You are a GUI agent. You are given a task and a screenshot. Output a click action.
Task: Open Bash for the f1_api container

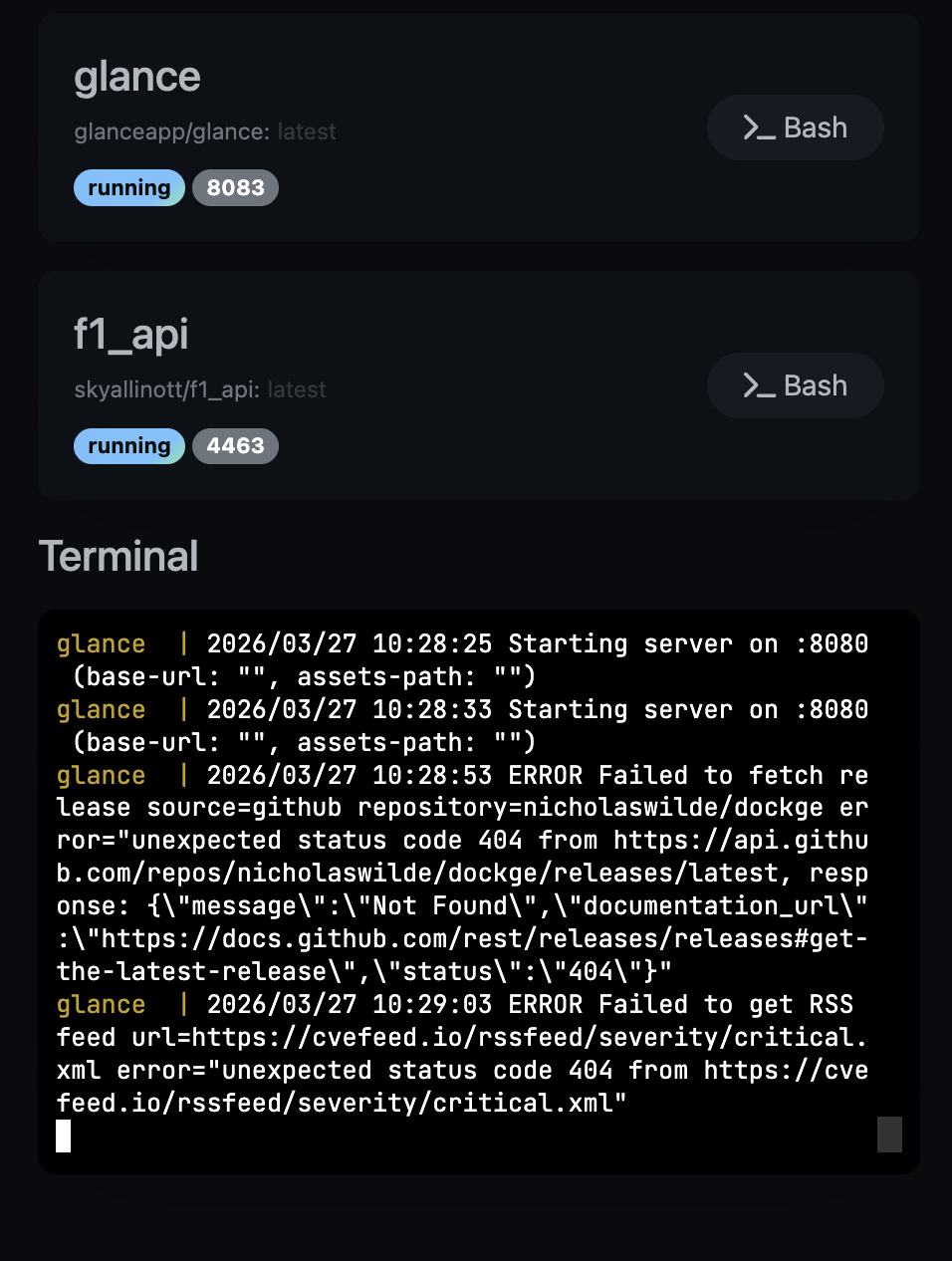click(795, 385)
